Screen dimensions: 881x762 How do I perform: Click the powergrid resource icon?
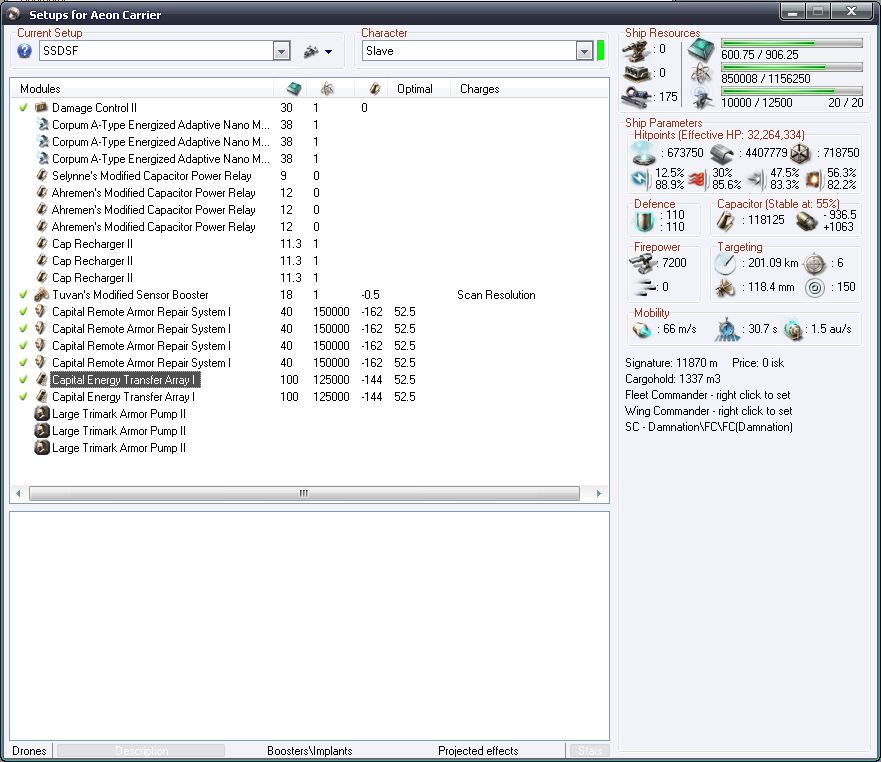(701, 74)
